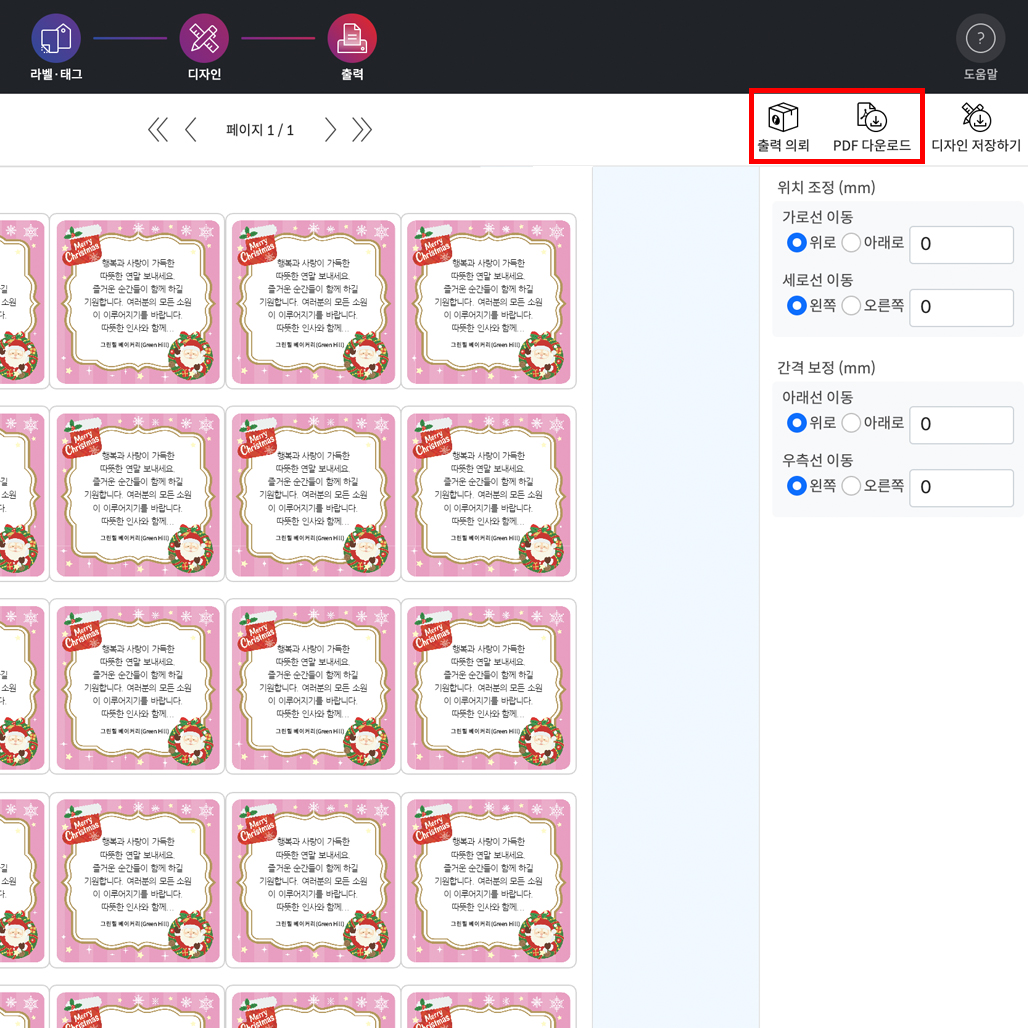Select 아래로 under 아래선 이동

tap(851, 423)
